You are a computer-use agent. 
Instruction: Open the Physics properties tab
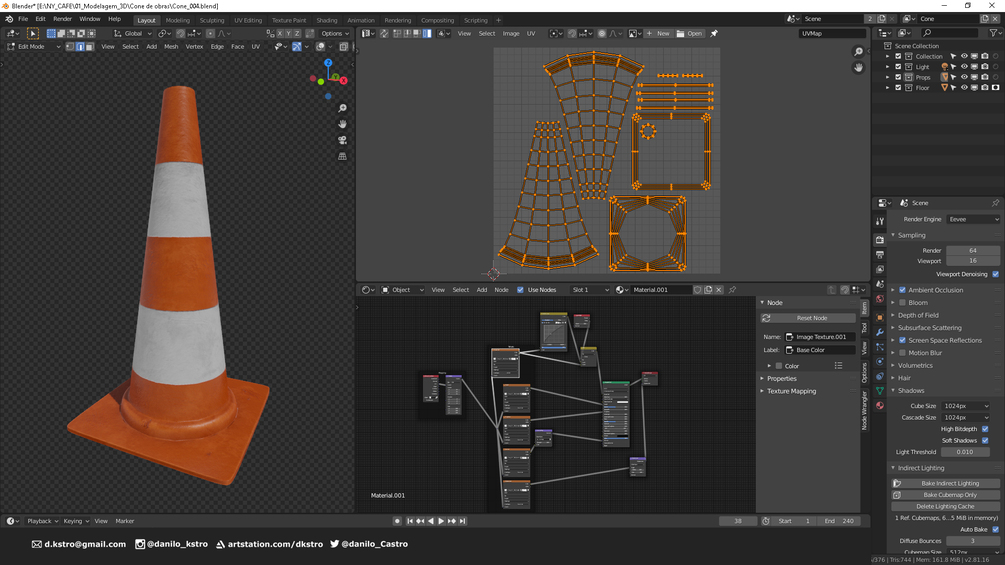880,361
